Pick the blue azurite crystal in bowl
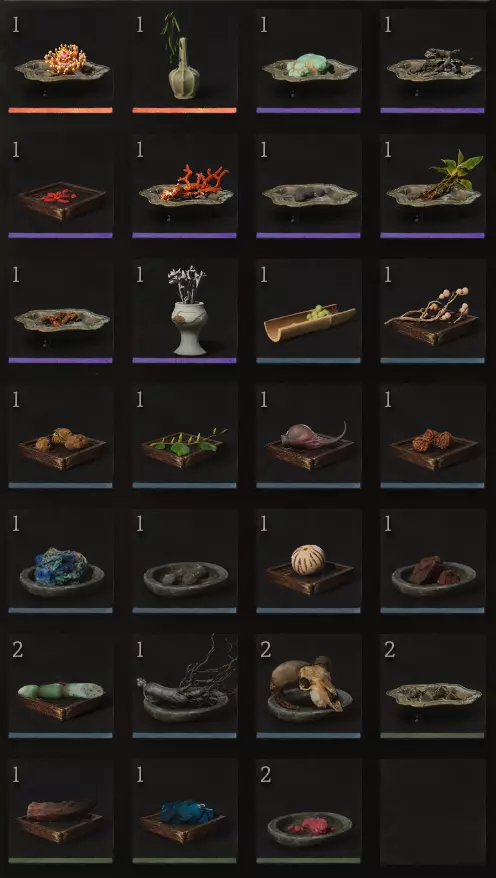 click(x=60, y=562)
